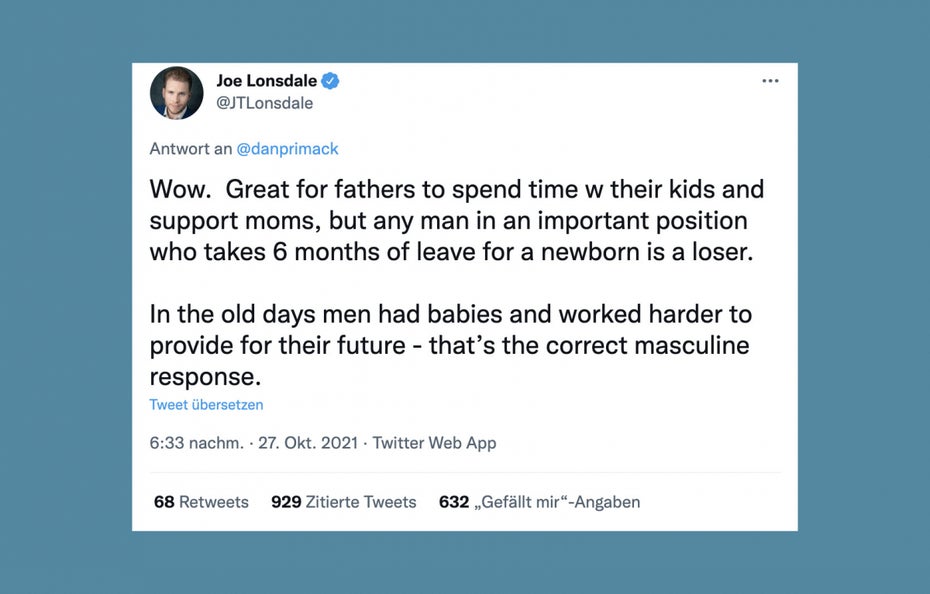The width and height of the screenshot is (930, 594).
Task: Click the 6:33 nachm. timestamp
Action: pyautogui.click(x=196, y=443)
